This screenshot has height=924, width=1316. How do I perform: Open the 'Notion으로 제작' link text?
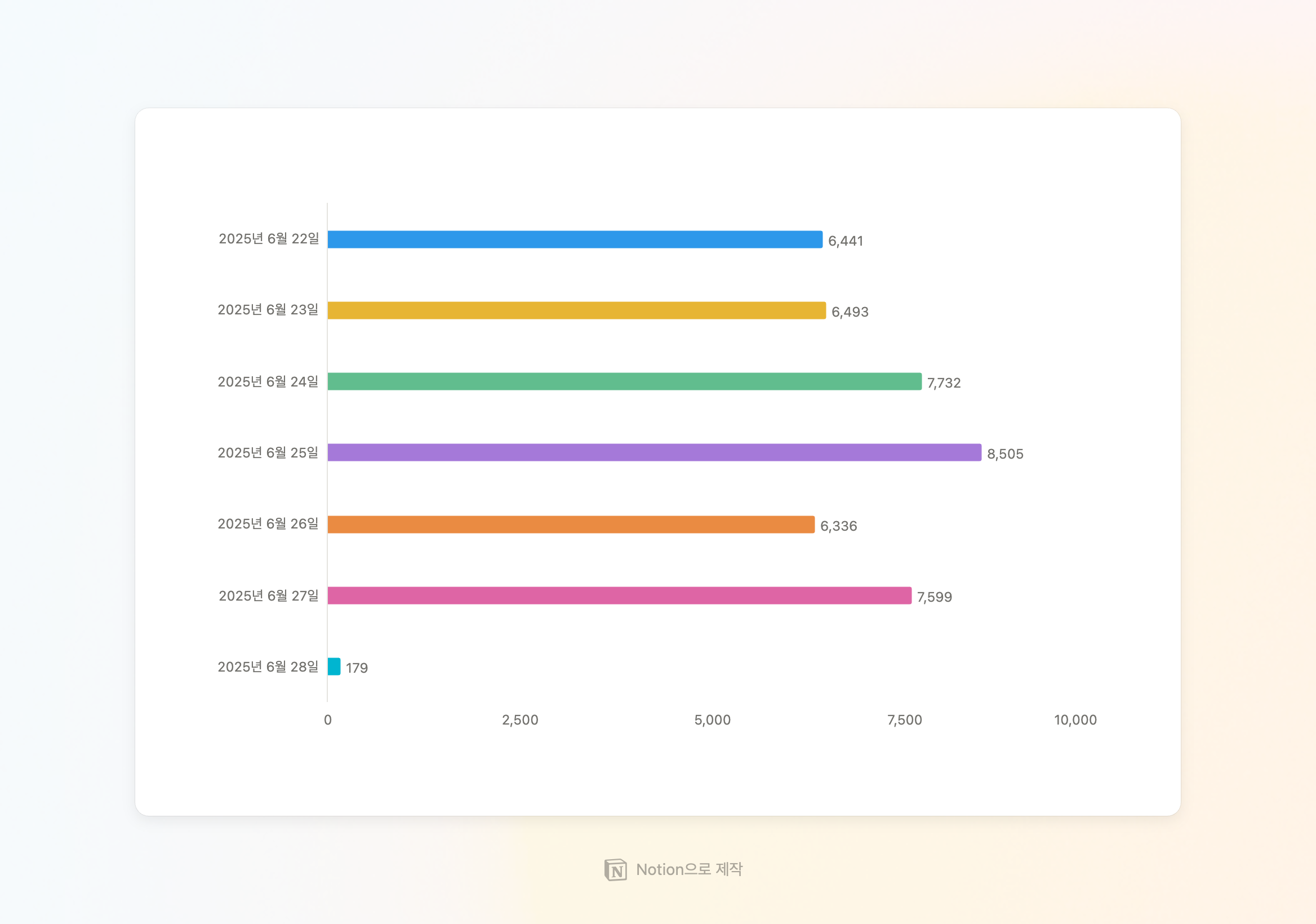689,869
